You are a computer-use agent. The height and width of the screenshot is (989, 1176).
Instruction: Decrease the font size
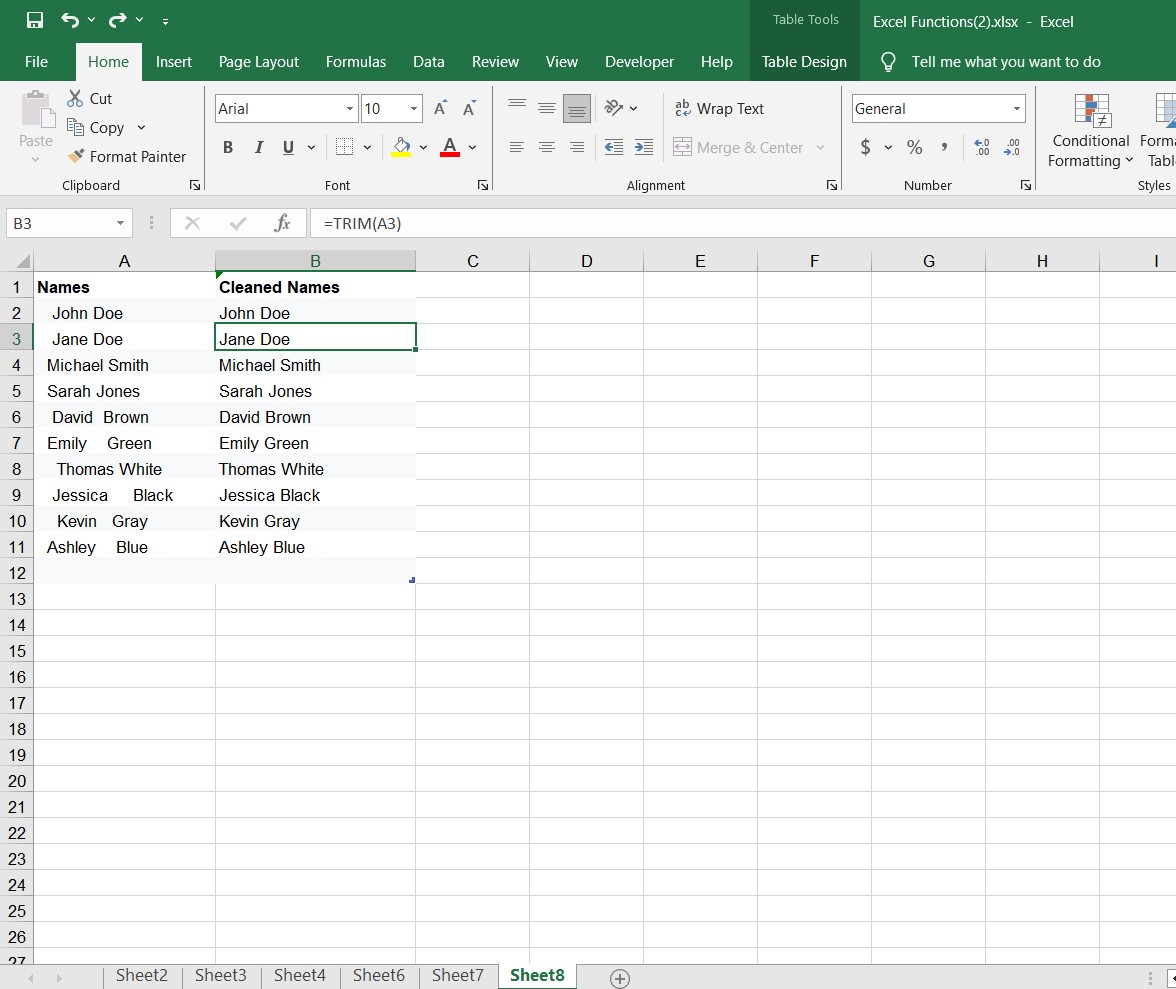[x=470, y=109]
